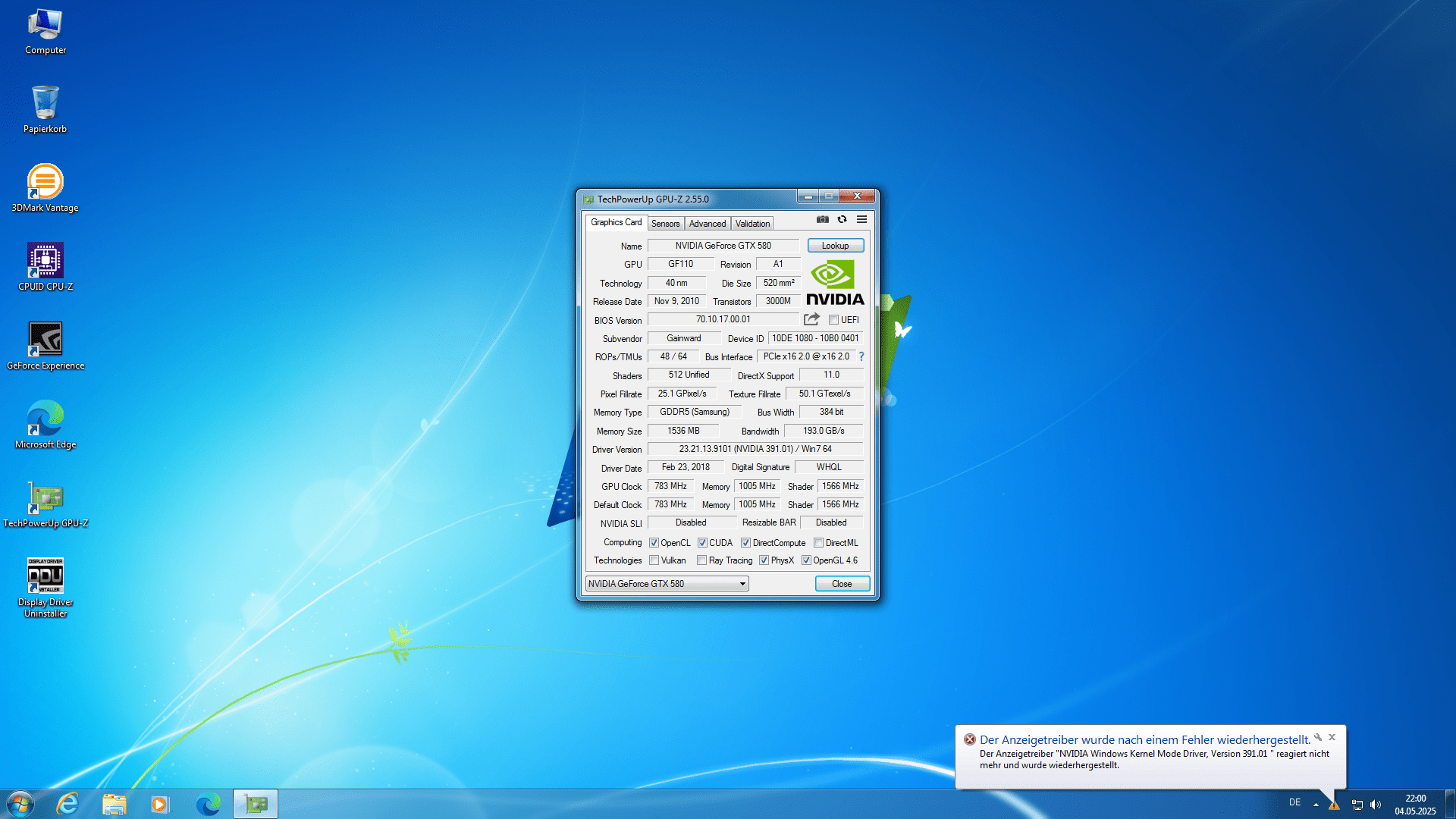Screen dimensions: 1456x819
Task: Click the refresh icon in GPU-Z
Action: click(x=842, y=219)
